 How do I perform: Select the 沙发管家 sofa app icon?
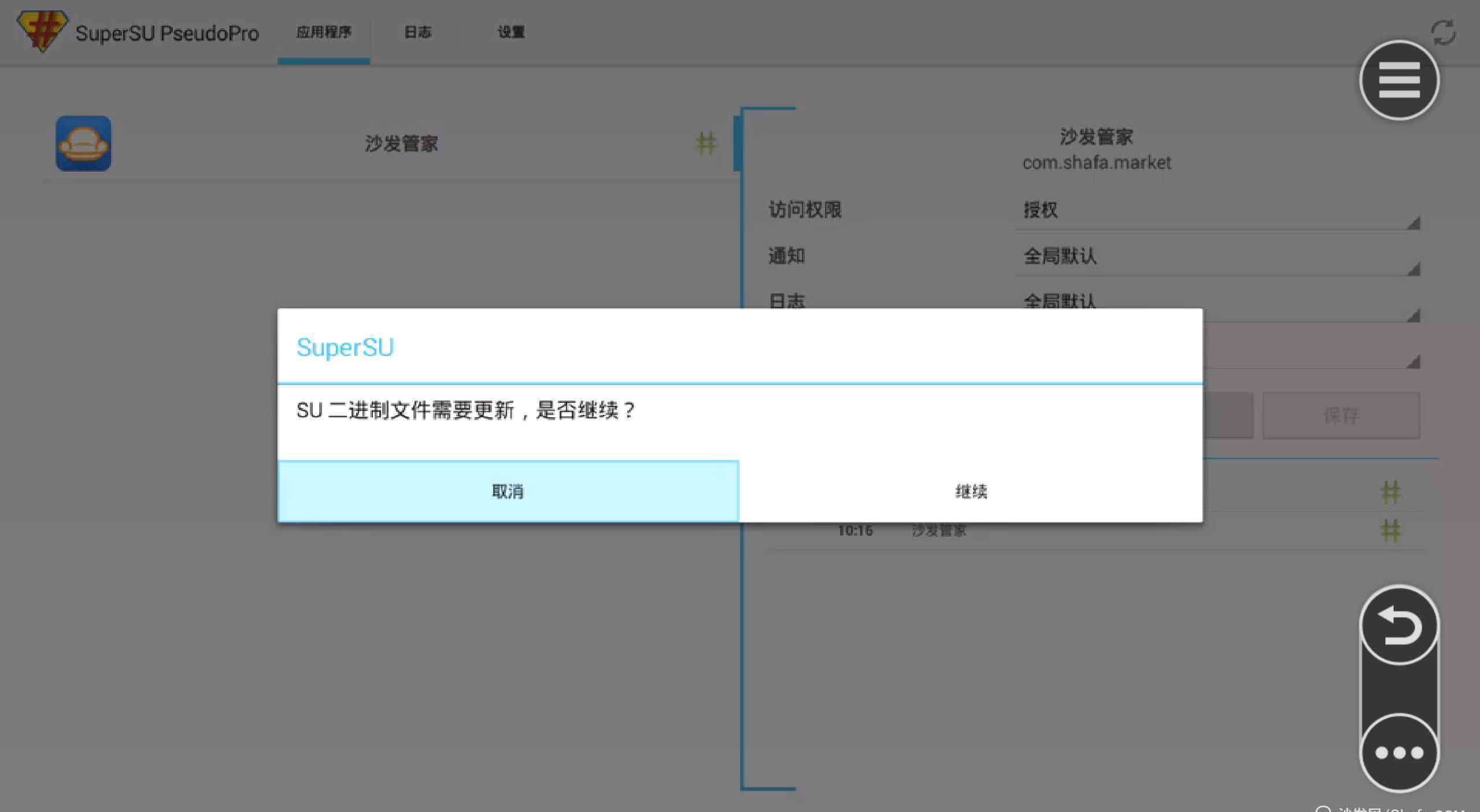(83, 143)
